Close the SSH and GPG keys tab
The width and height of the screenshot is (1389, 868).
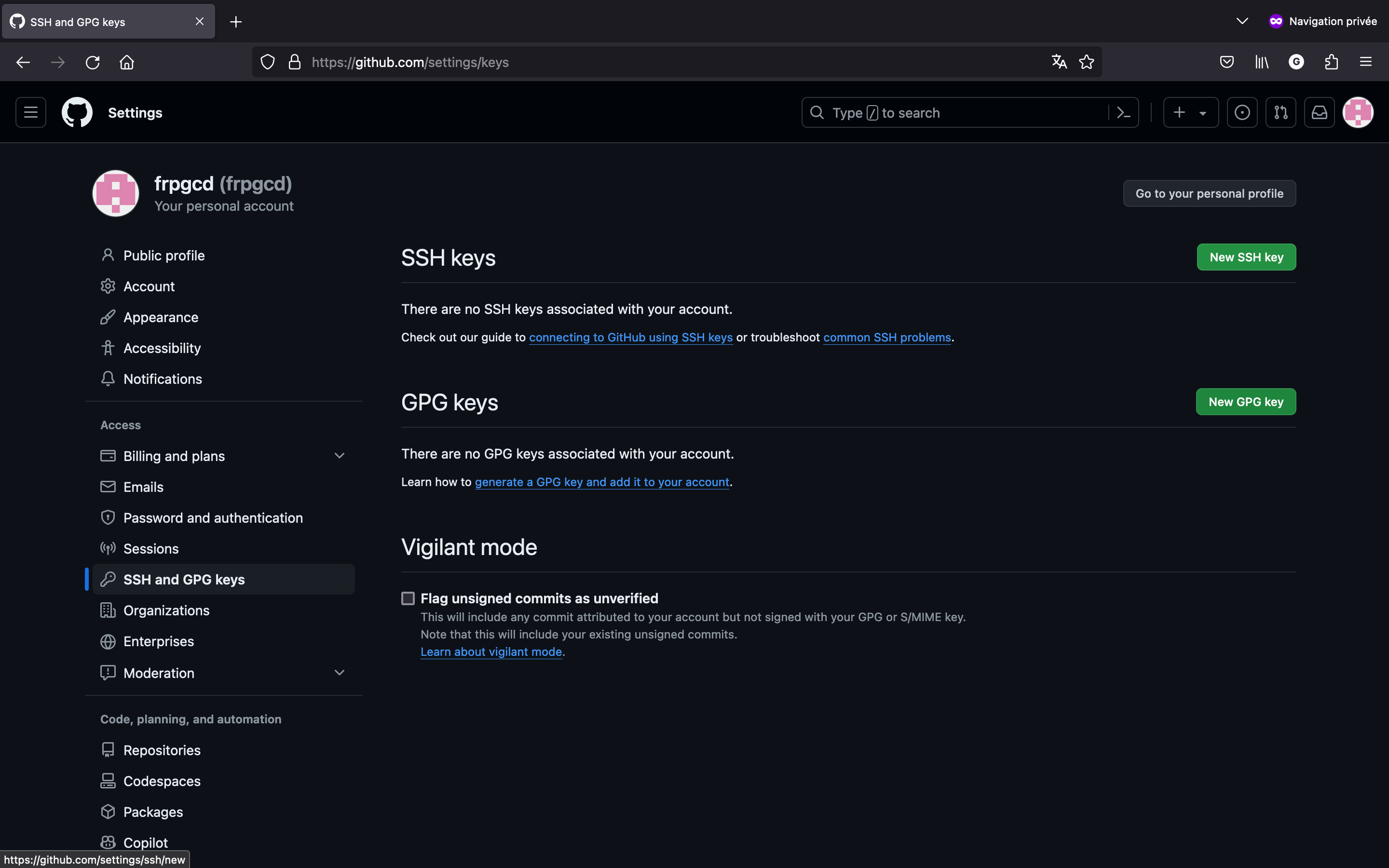200,21
